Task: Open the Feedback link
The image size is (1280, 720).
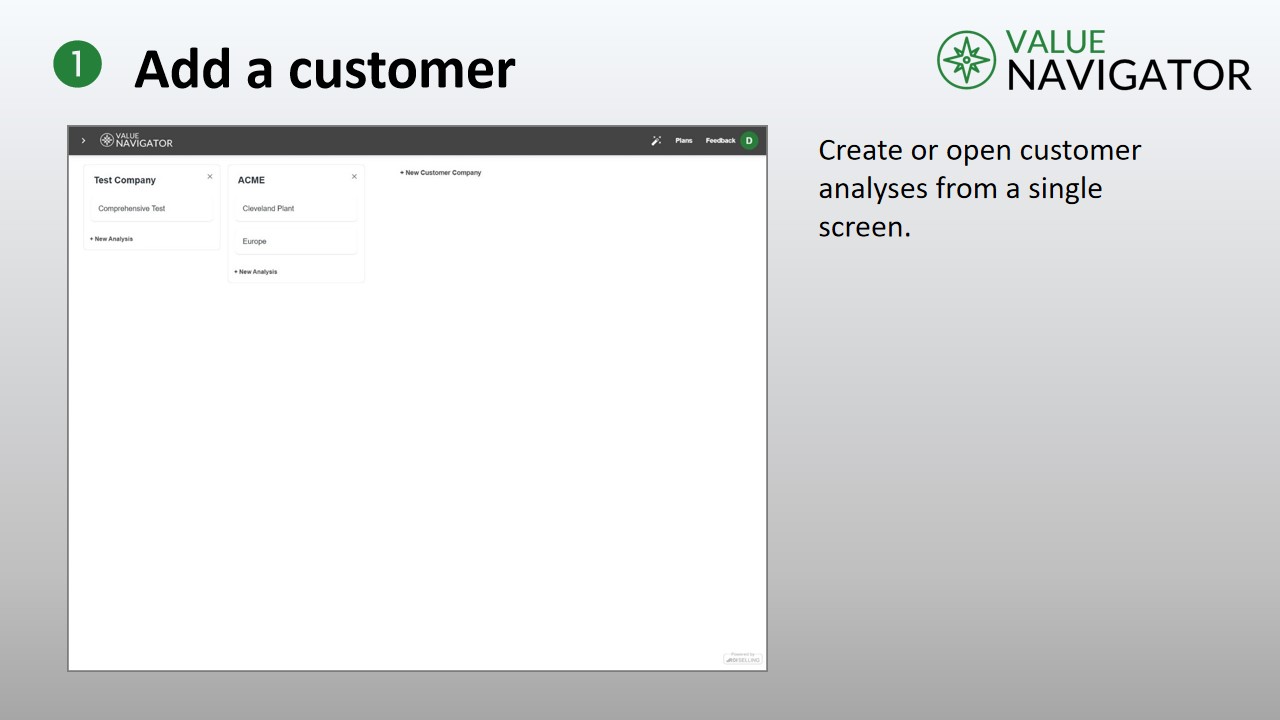Action: (x=720, y=141)
